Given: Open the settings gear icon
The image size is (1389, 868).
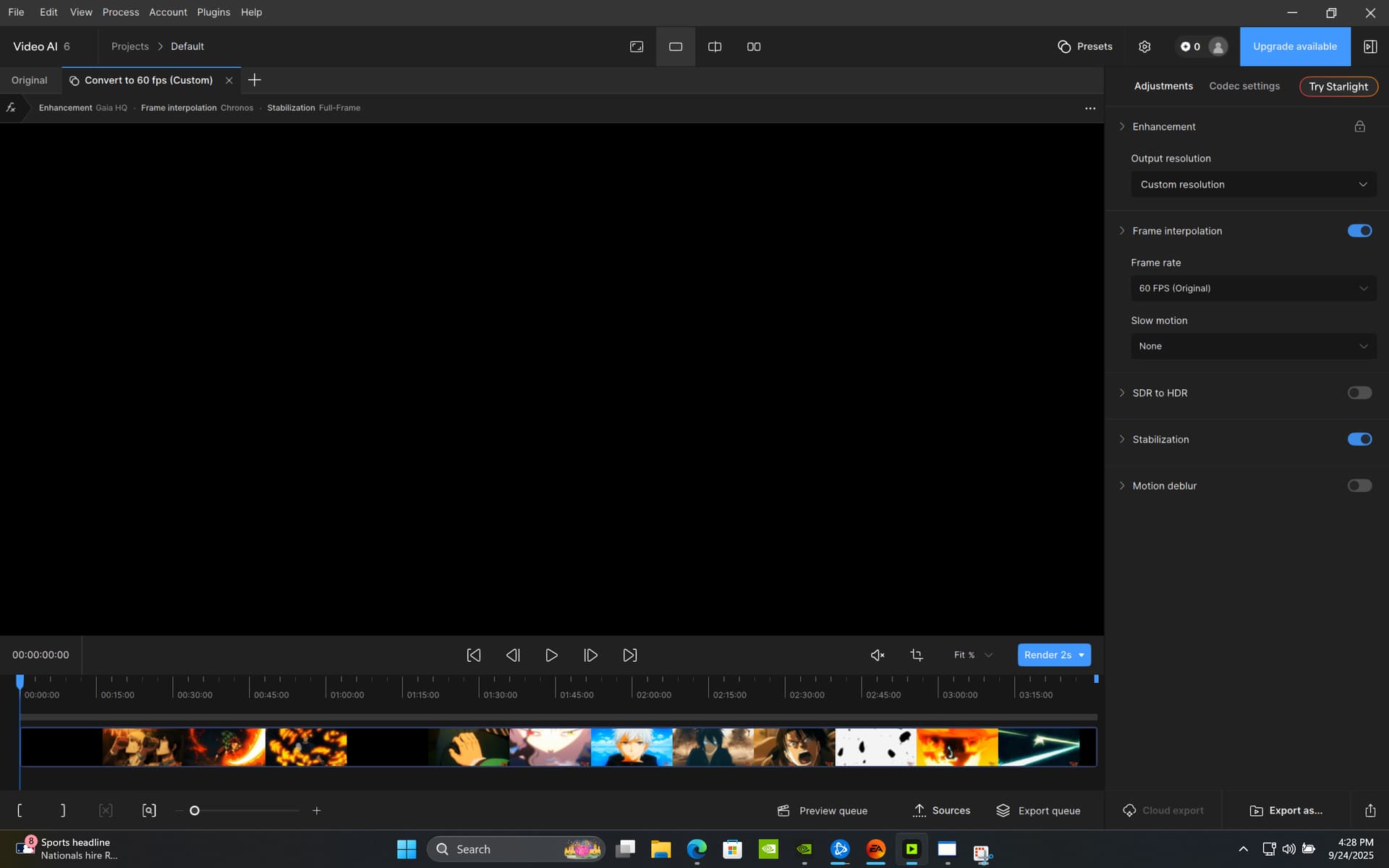Looking at the screenshot, I should coord(1144,46).
